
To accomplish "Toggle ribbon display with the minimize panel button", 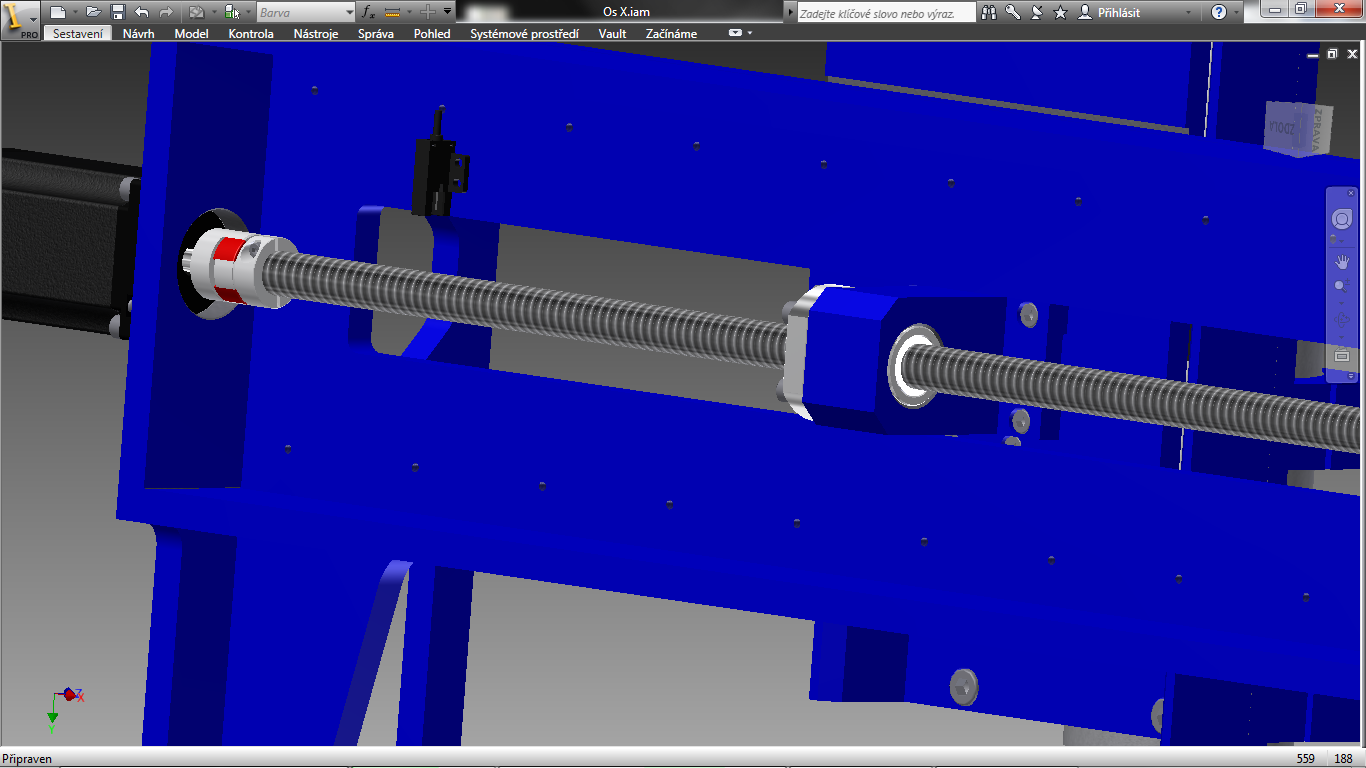I will pyautogui.click(x=736, y=33).
